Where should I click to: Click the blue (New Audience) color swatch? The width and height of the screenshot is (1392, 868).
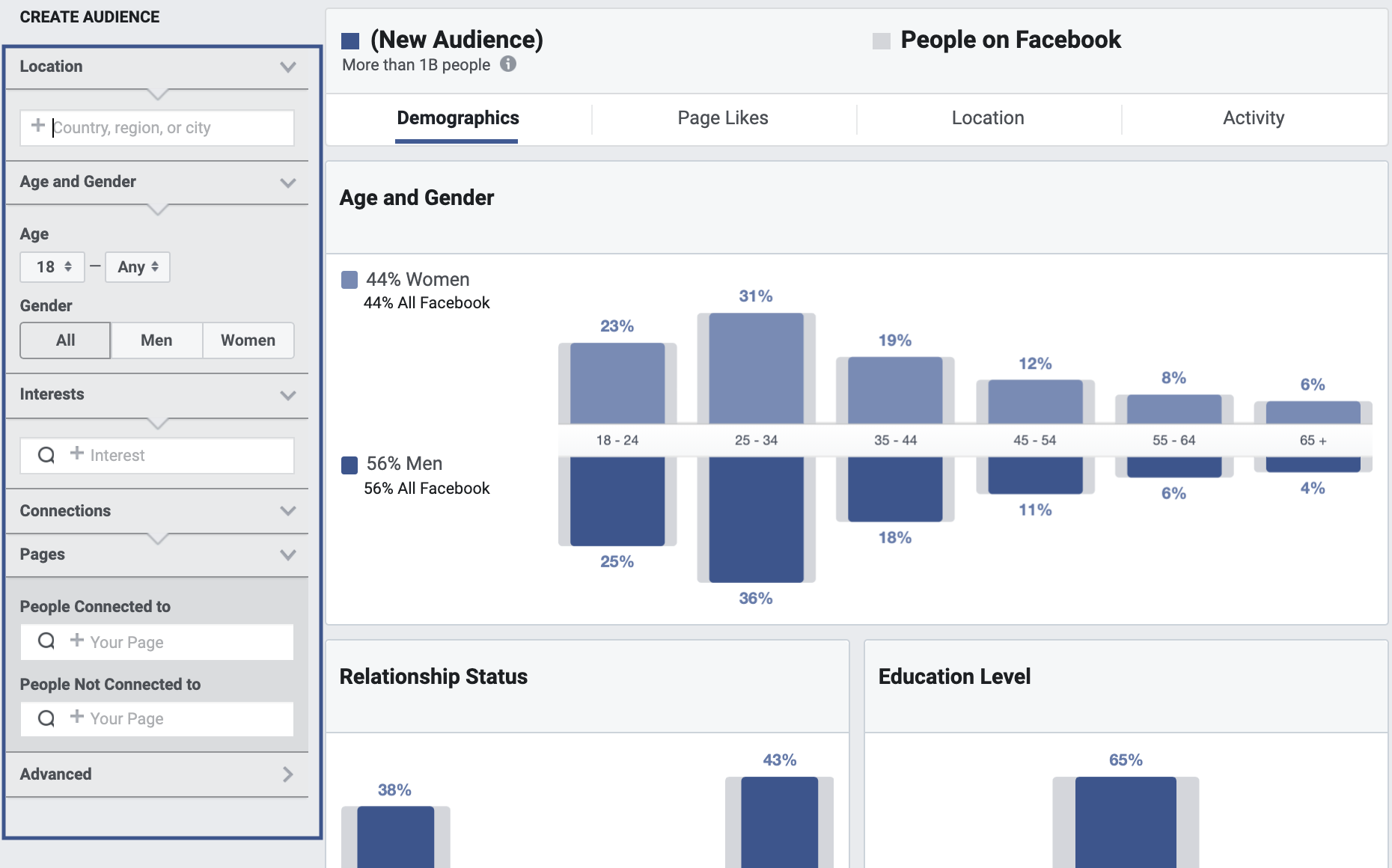pyautogui.click(x=349, y=40)
